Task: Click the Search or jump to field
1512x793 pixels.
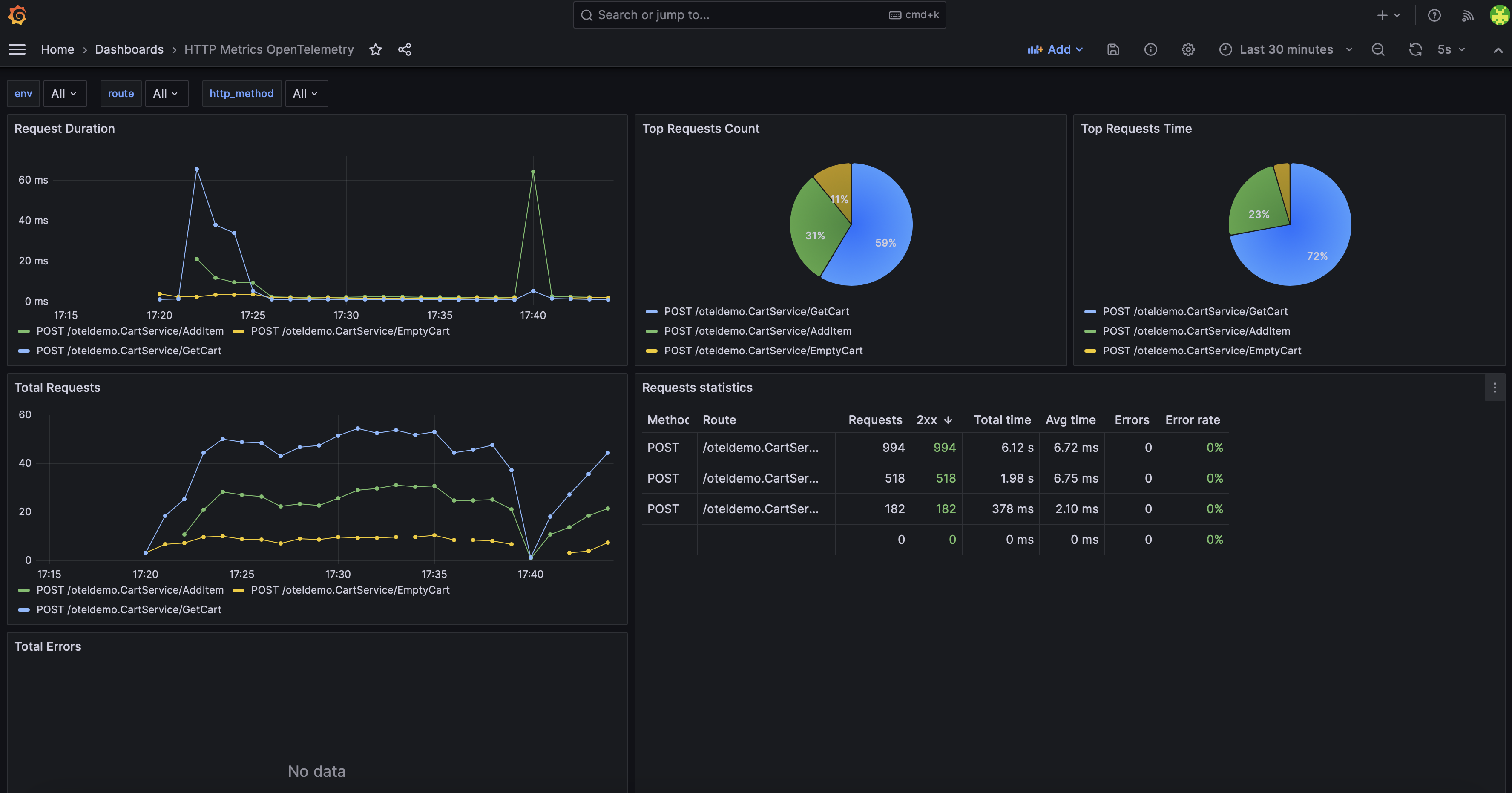Action: click(759, 15)
